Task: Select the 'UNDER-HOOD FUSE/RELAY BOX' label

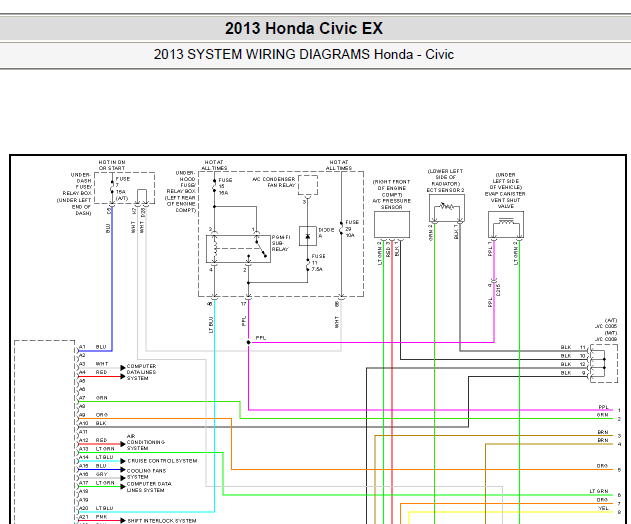Action: point(180,191)
